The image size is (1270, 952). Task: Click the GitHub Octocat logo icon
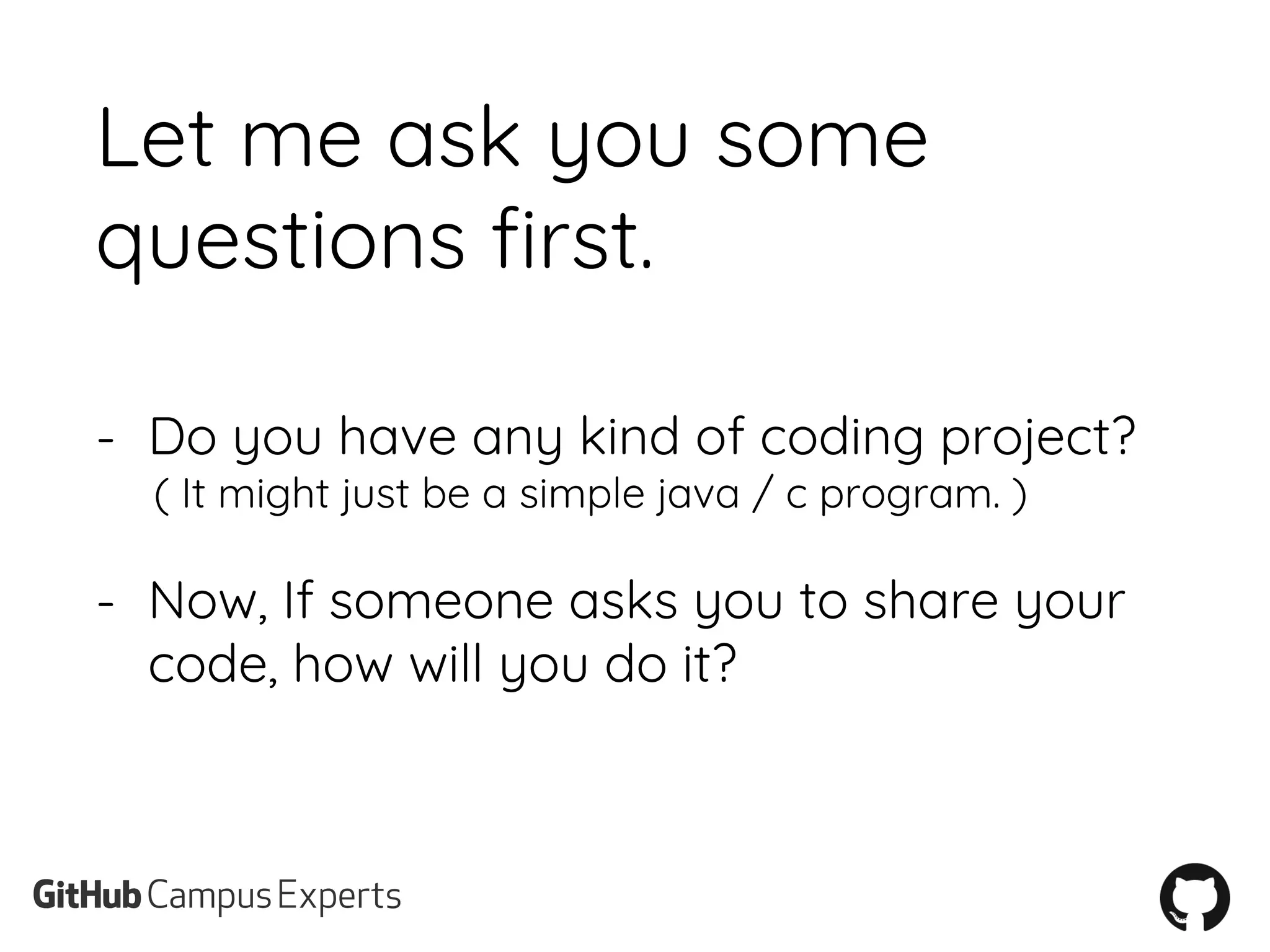(1194, 896)
